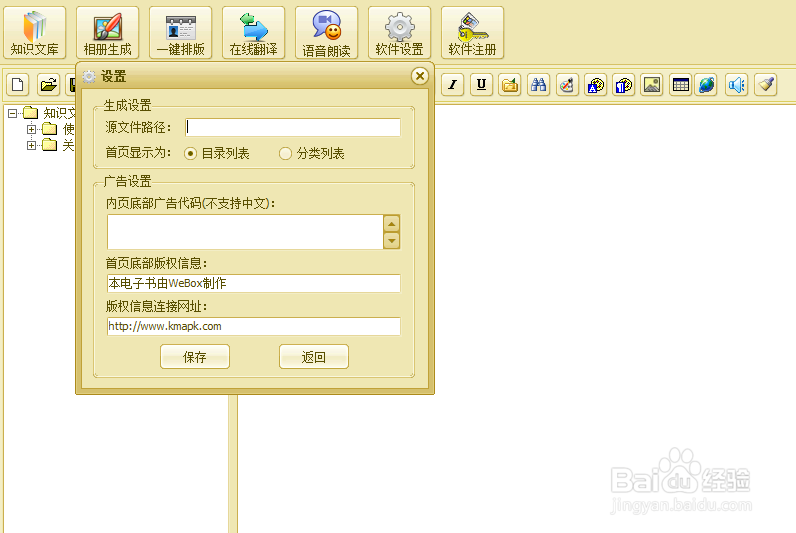This screenshot has height=533, width=796.
Task: Click the font color A palette icon
Action: point(595,85)
